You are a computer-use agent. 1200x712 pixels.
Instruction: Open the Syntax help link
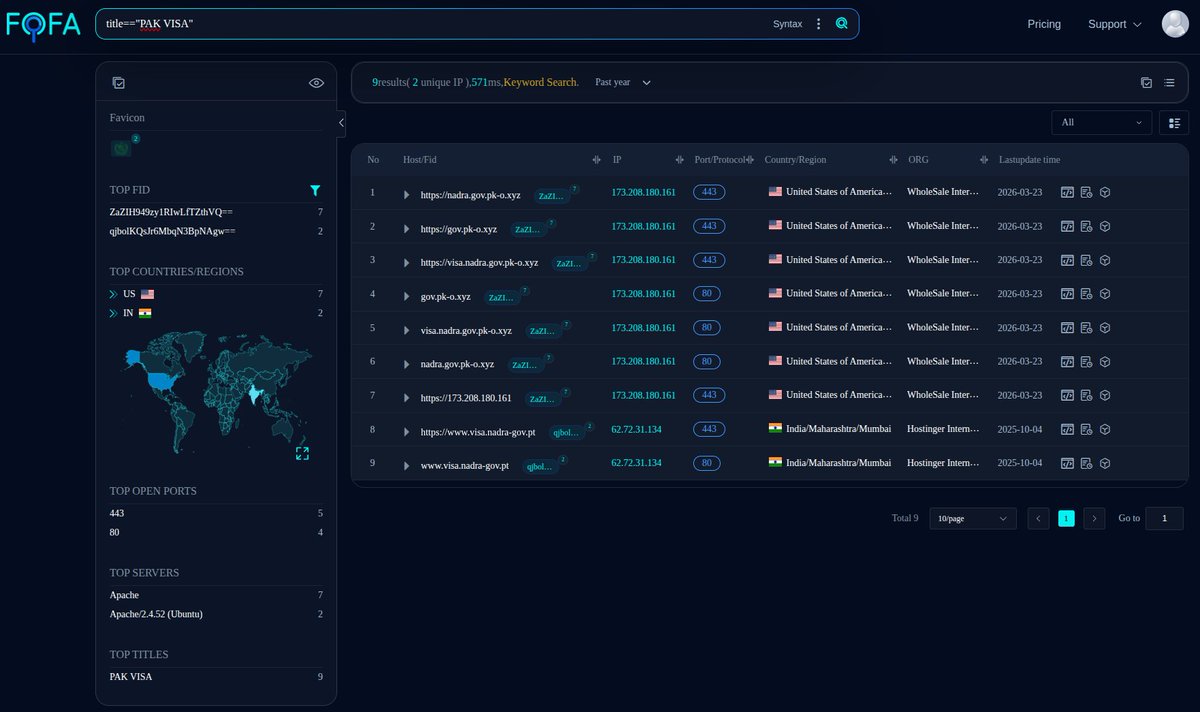point(787,24)
